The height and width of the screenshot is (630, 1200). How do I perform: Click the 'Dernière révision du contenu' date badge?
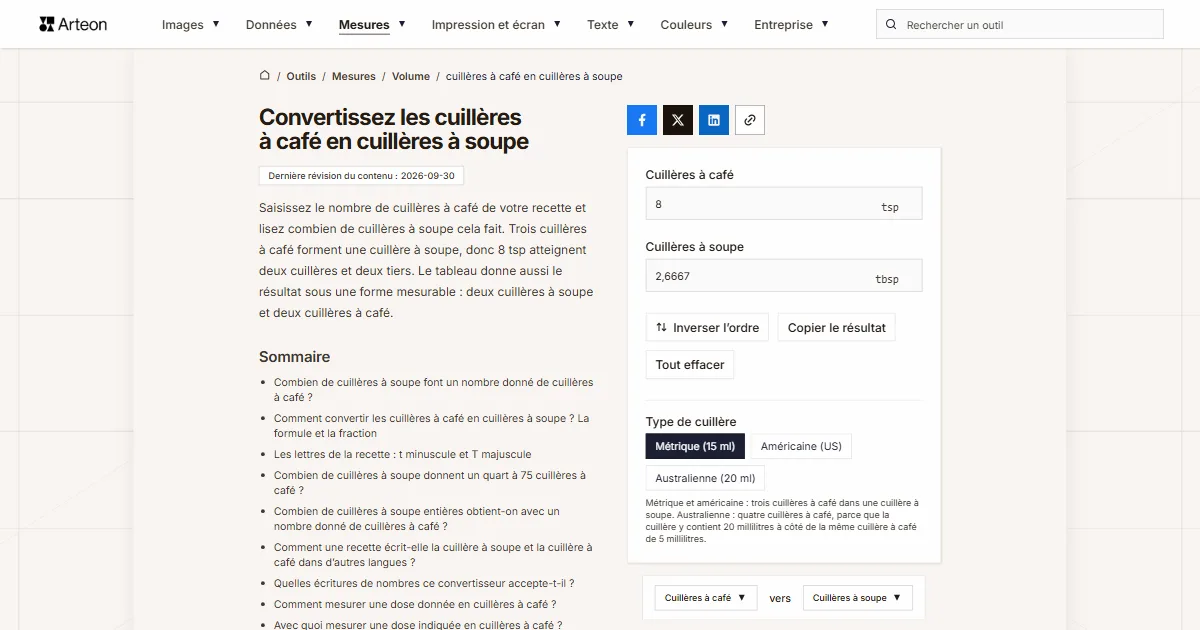coord(361,176)
